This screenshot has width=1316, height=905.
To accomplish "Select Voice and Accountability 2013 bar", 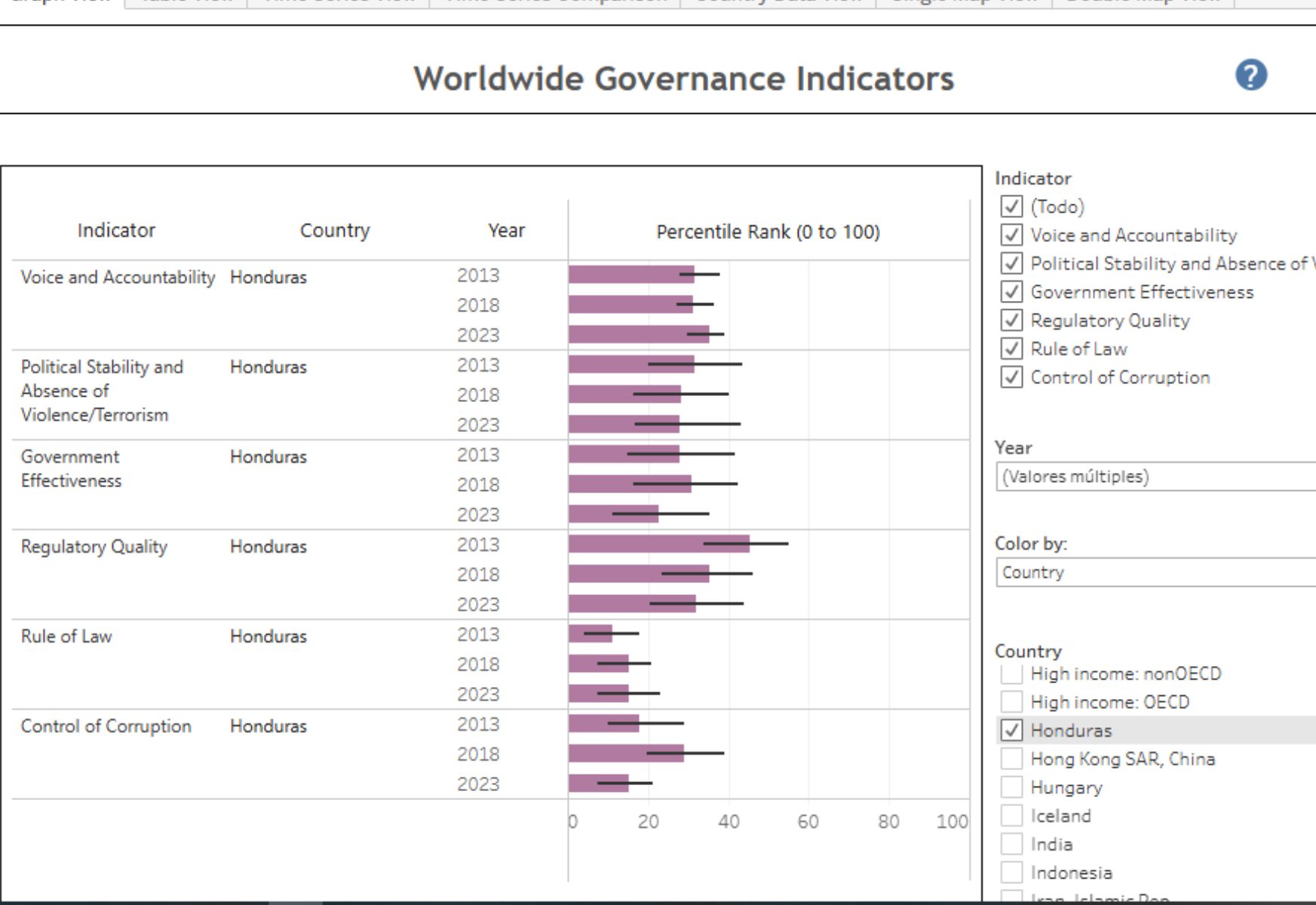I will [631, 275].
